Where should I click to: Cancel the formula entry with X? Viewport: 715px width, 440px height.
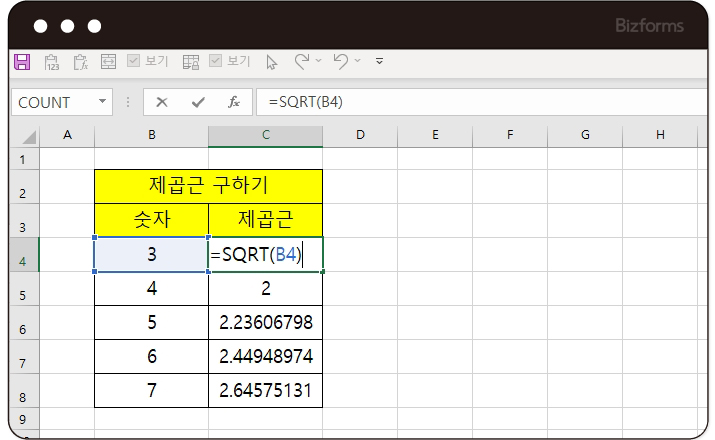click(x=162, y=102)
